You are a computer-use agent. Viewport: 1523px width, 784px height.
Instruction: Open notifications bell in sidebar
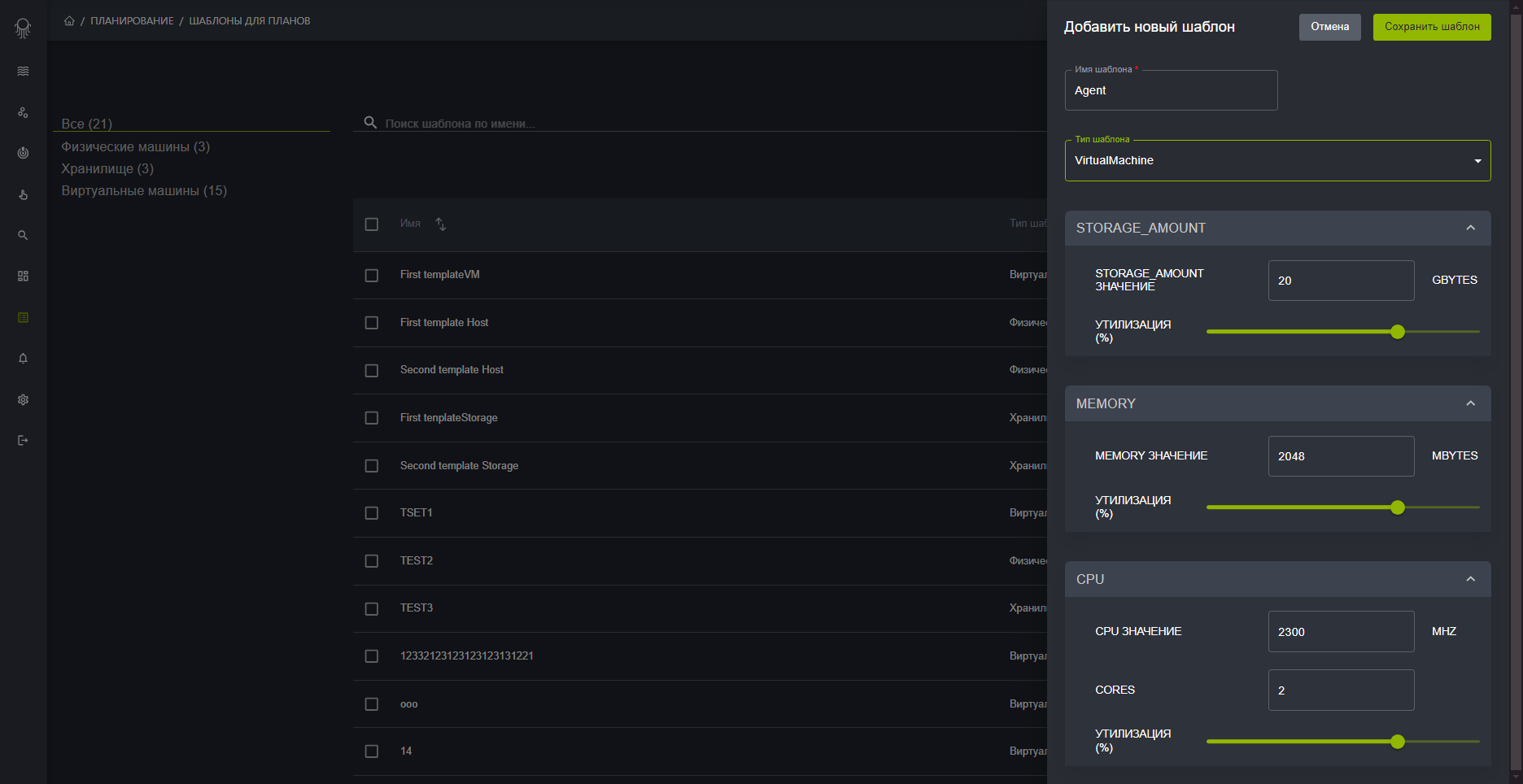tap(23, 359)
